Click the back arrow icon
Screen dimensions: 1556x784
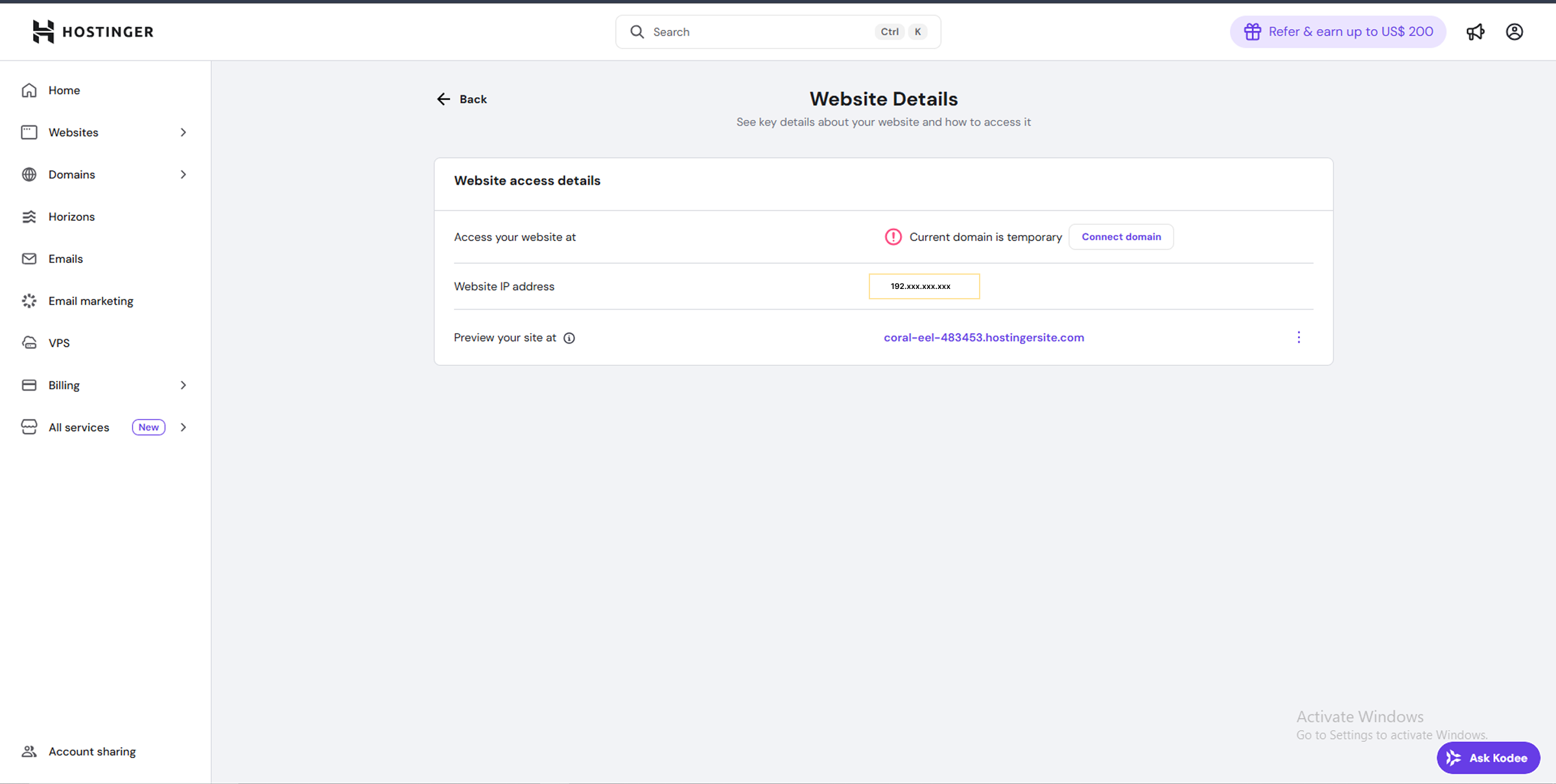tap(443, 99)
